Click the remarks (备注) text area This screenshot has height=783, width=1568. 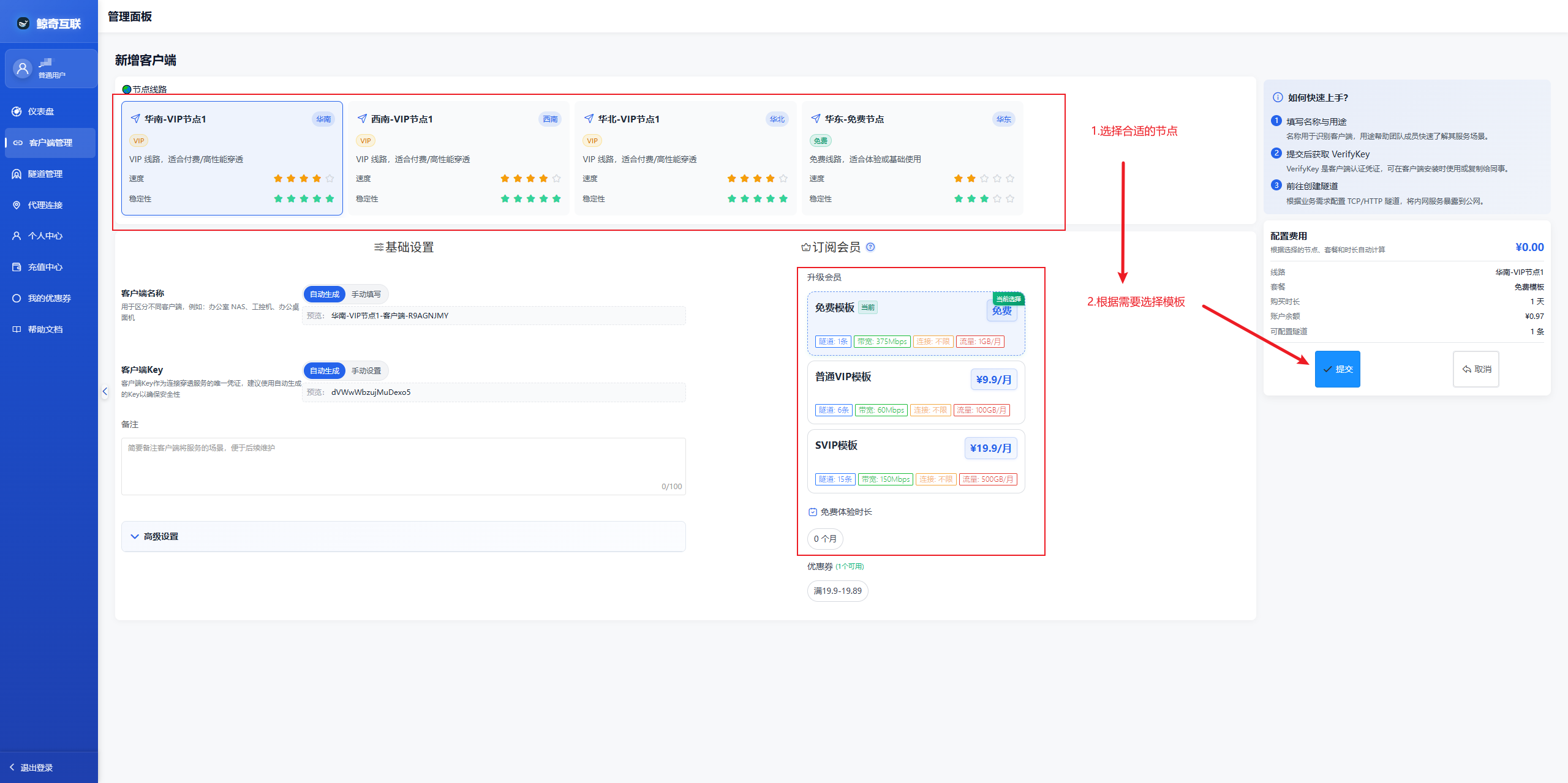403,465
